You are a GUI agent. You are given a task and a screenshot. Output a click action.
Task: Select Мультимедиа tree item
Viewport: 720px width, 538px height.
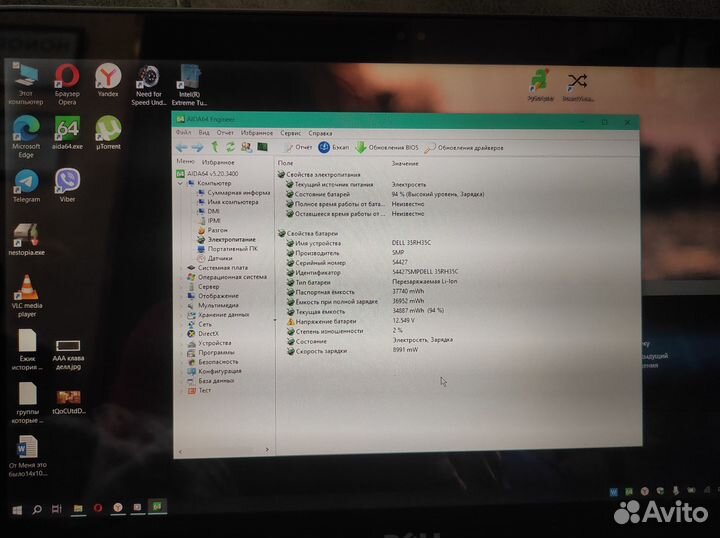click(213, 305)
